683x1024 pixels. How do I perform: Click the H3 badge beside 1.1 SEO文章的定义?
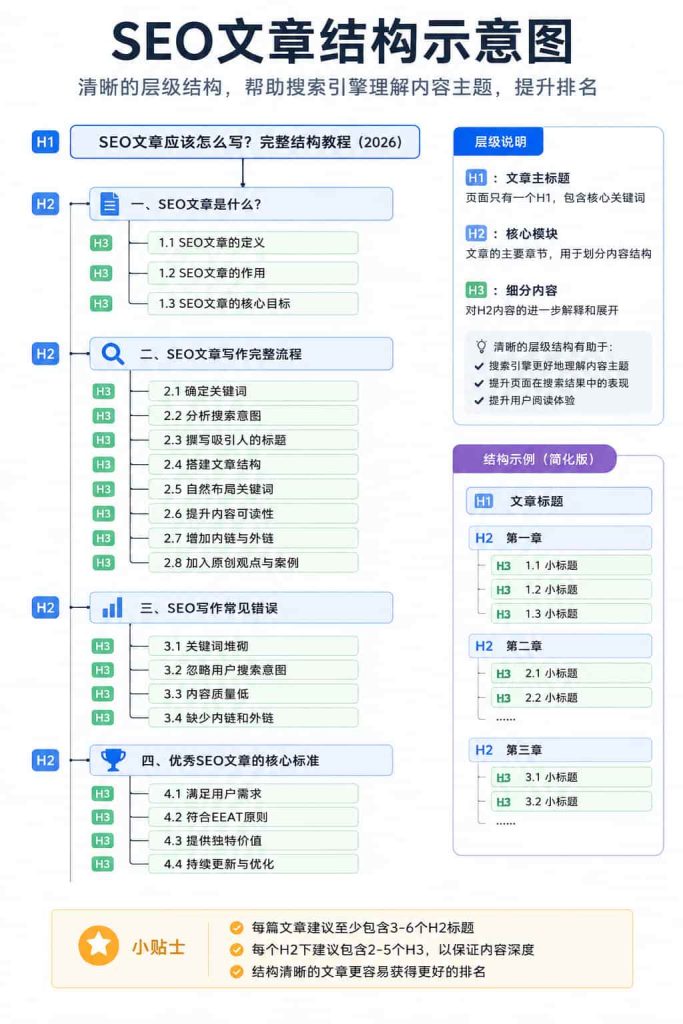tap(101, 243)
